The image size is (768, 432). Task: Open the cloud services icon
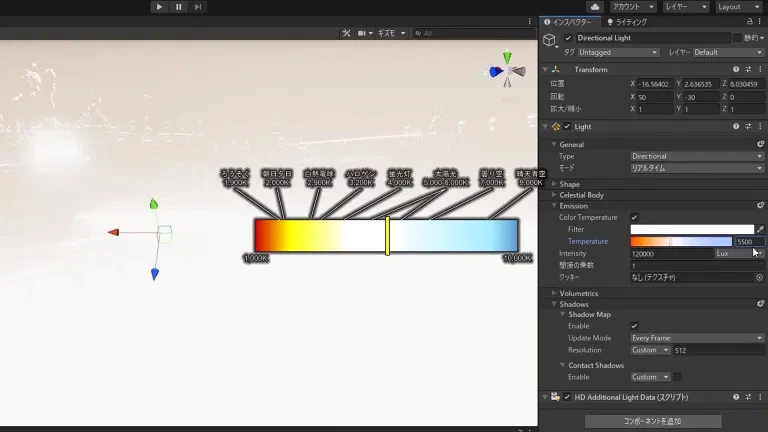pos(595,7)
